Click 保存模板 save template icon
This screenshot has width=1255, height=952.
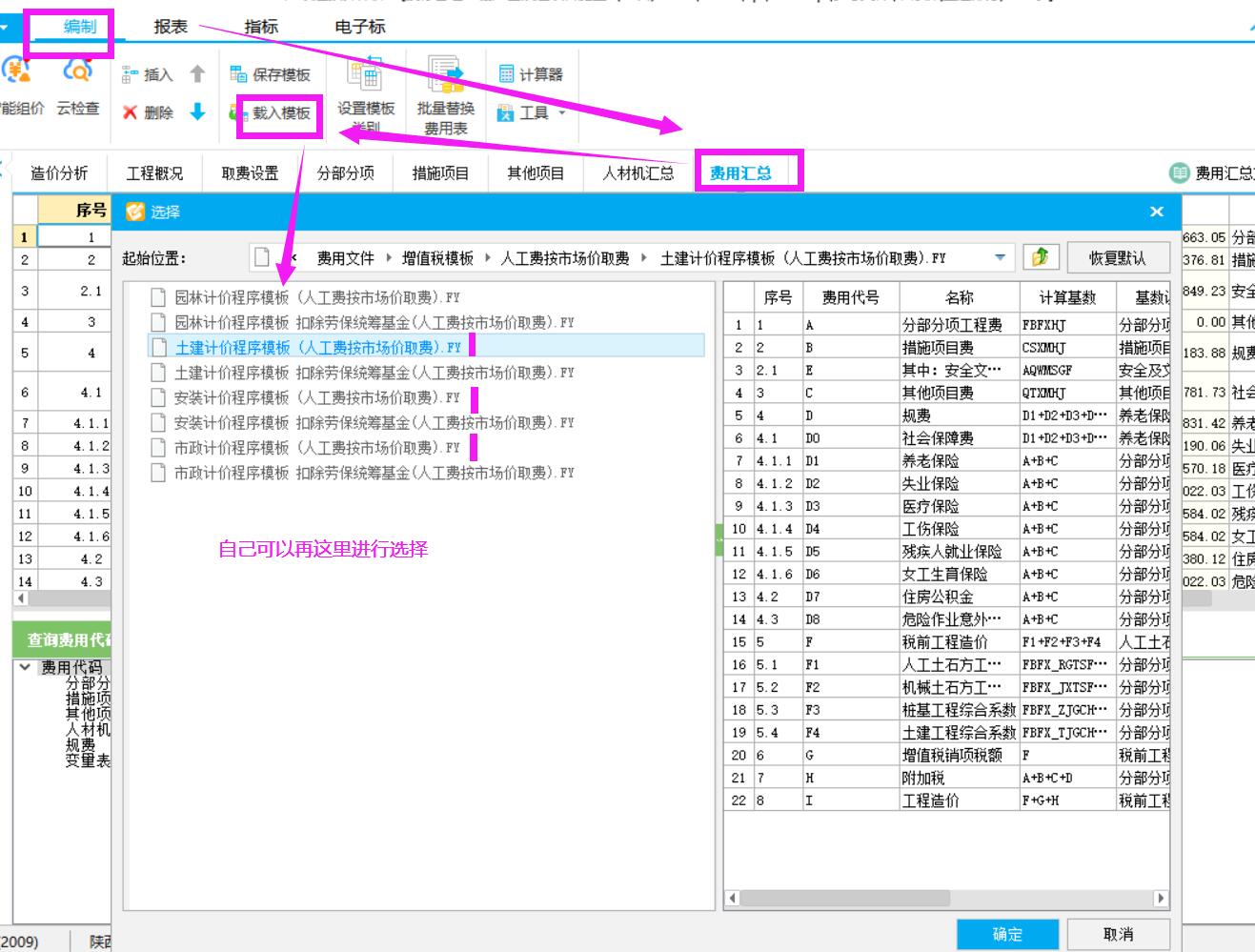[x=238, y=73]
